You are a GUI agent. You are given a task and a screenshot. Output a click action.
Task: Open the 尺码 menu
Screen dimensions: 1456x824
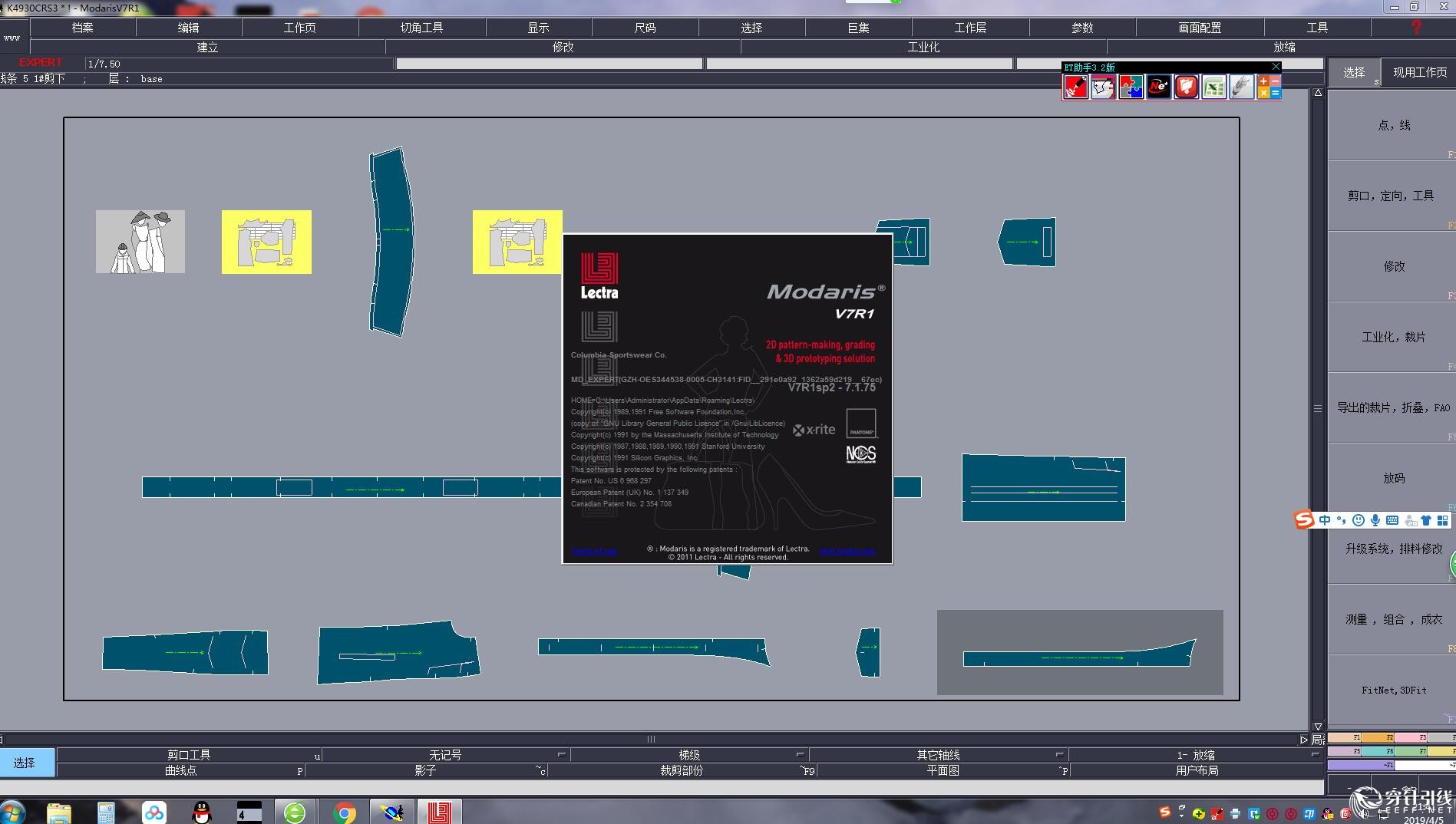coord(645,28)
